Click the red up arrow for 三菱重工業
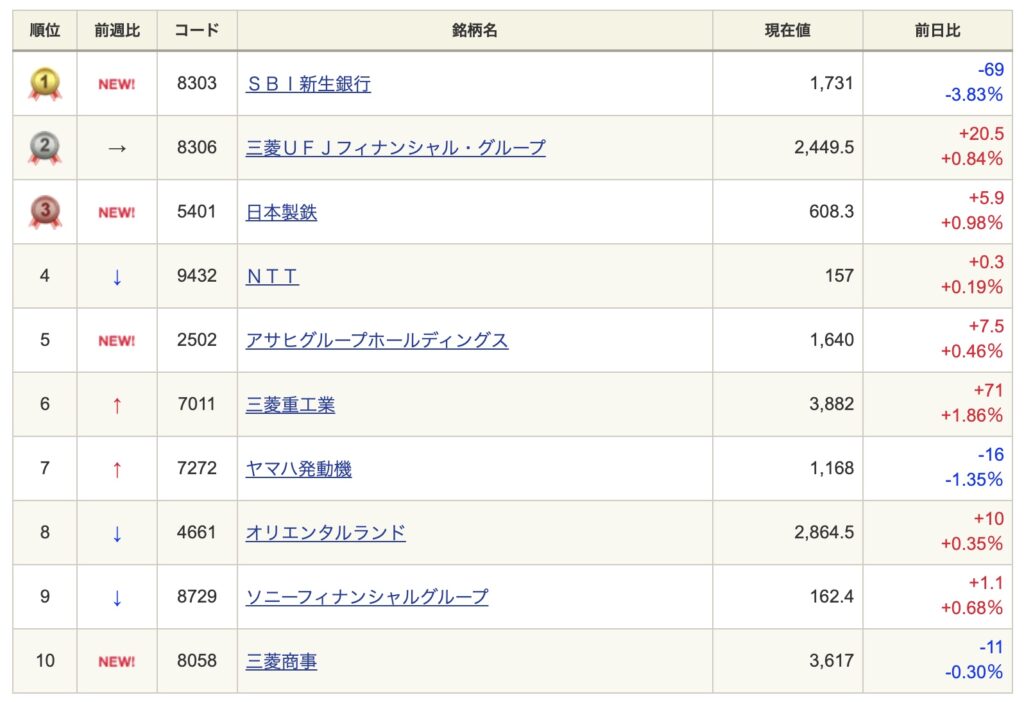This screenshot has height=702, width=1024. [117, 405]
